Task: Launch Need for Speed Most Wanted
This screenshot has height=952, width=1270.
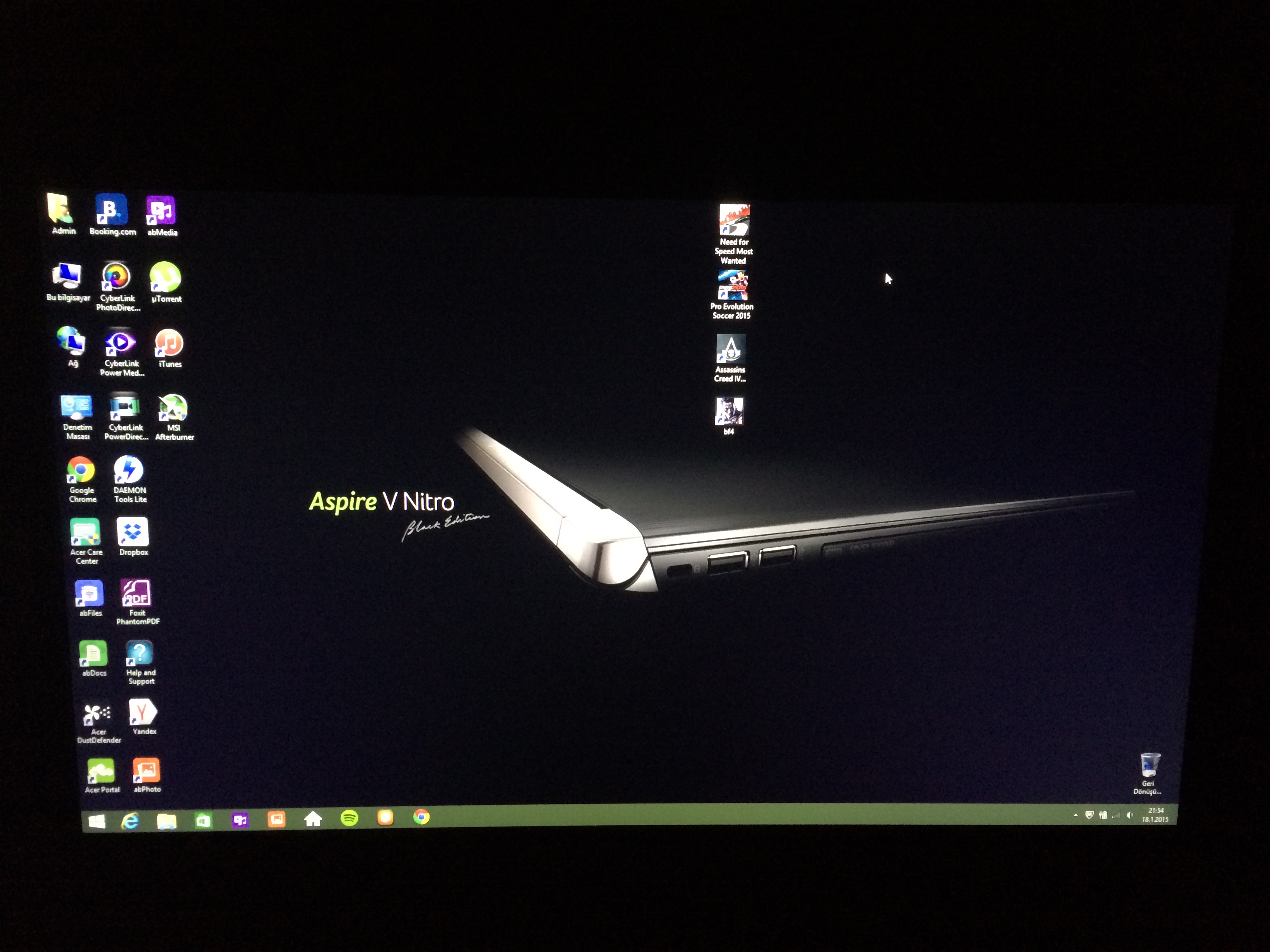Action: coord(734,234)
